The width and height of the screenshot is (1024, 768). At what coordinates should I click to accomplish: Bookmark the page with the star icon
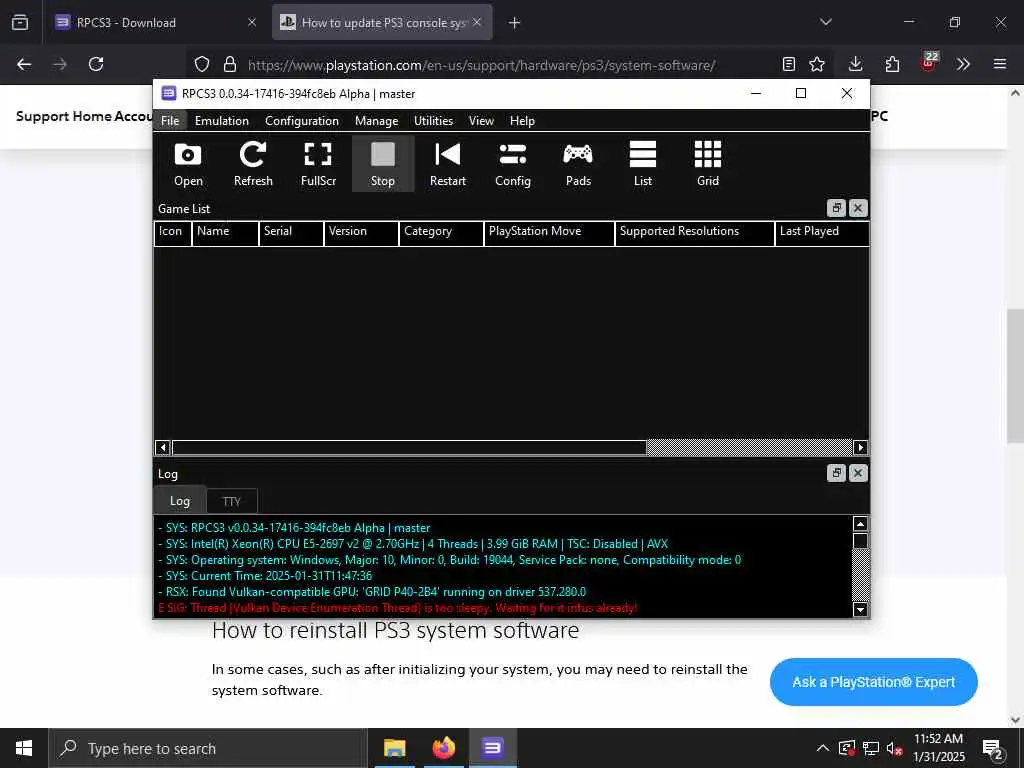point(816,64)
